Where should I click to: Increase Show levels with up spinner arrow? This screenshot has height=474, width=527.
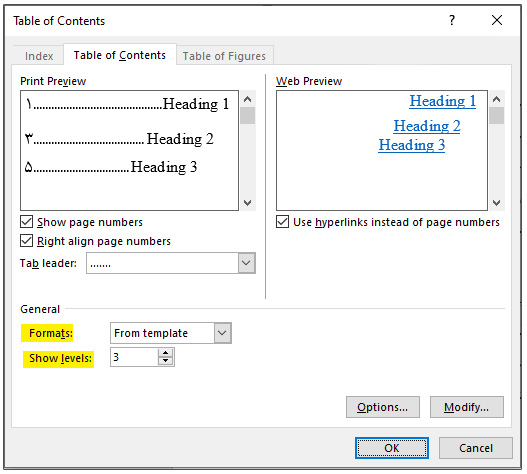[x=165, y=353]
